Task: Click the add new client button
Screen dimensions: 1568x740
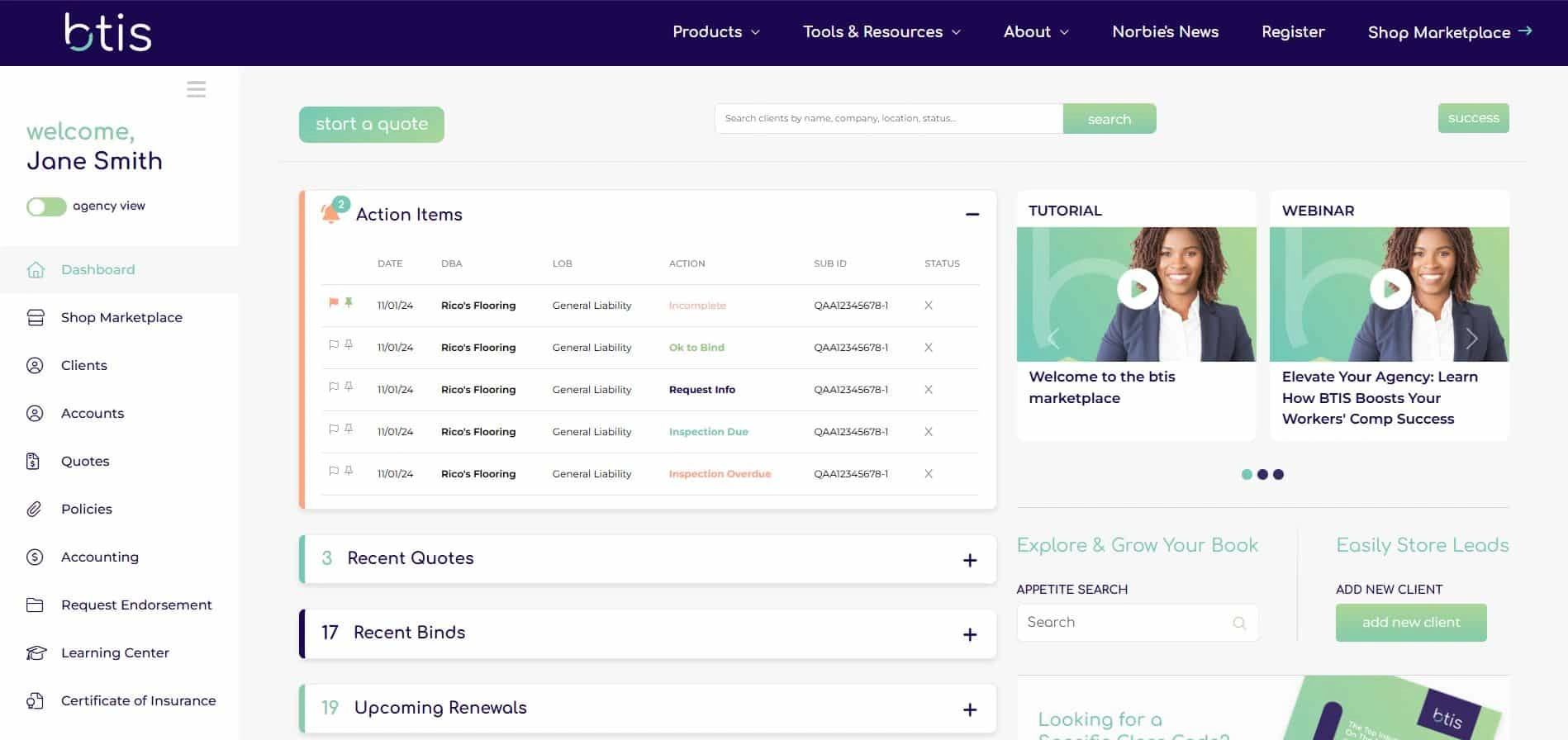Action: [1410, 623]
